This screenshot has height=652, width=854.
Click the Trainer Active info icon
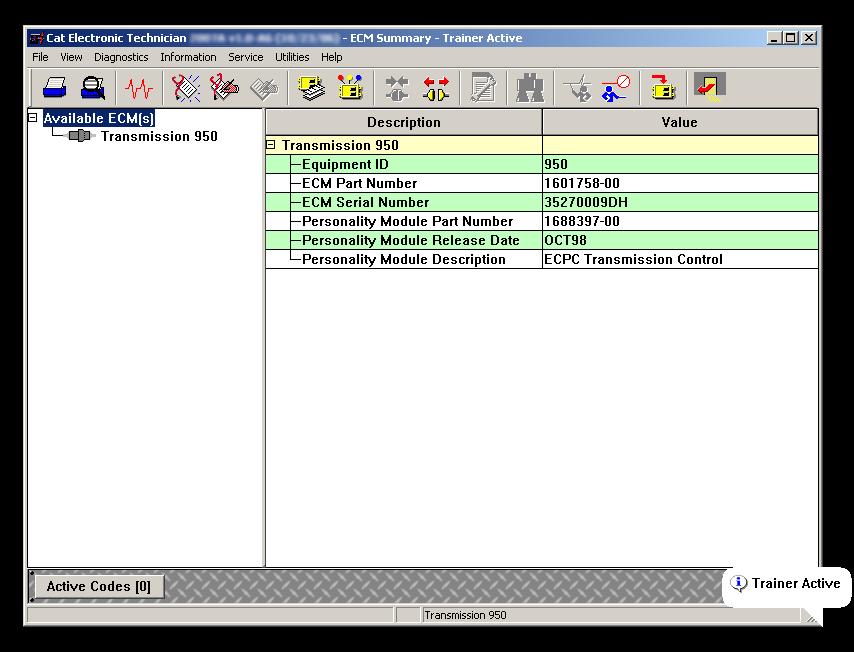coord(739,583)
